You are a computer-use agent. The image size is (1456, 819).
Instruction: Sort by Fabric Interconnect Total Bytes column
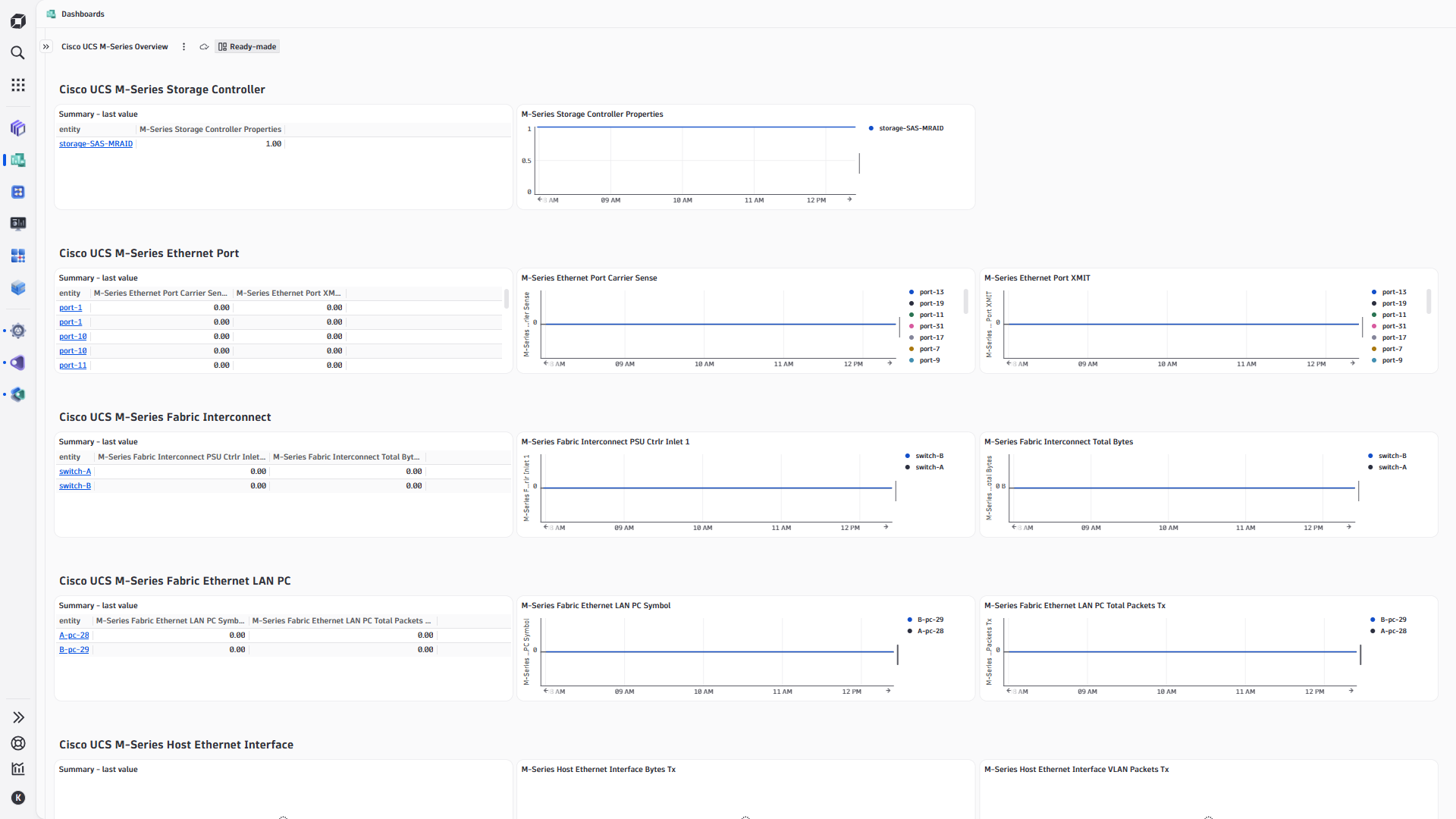[x=347, y=457]
